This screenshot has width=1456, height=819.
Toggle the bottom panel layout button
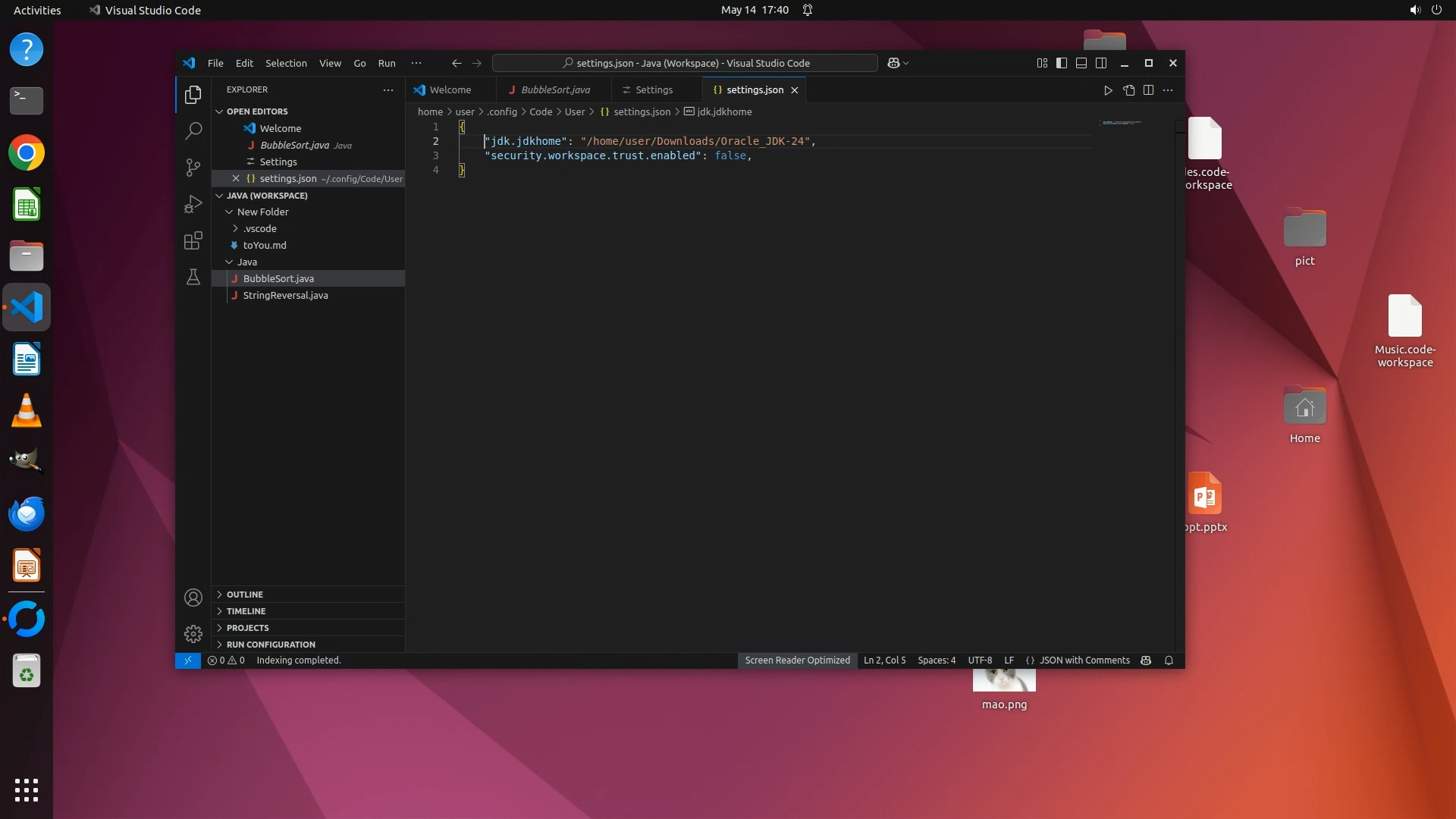pos(1081,63)
